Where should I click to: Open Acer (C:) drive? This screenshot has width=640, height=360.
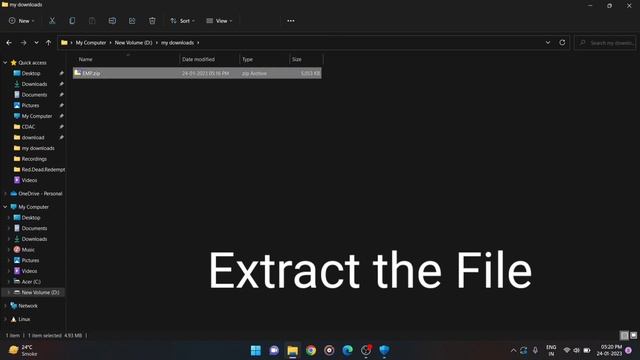coord(31,282)
